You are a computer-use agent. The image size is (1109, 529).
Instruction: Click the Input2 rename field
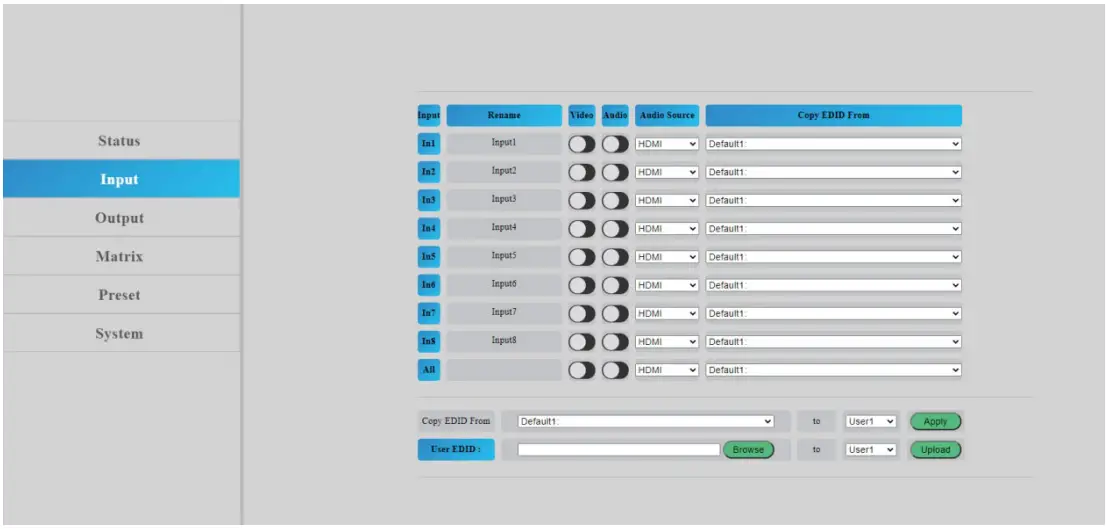(504, 172)
